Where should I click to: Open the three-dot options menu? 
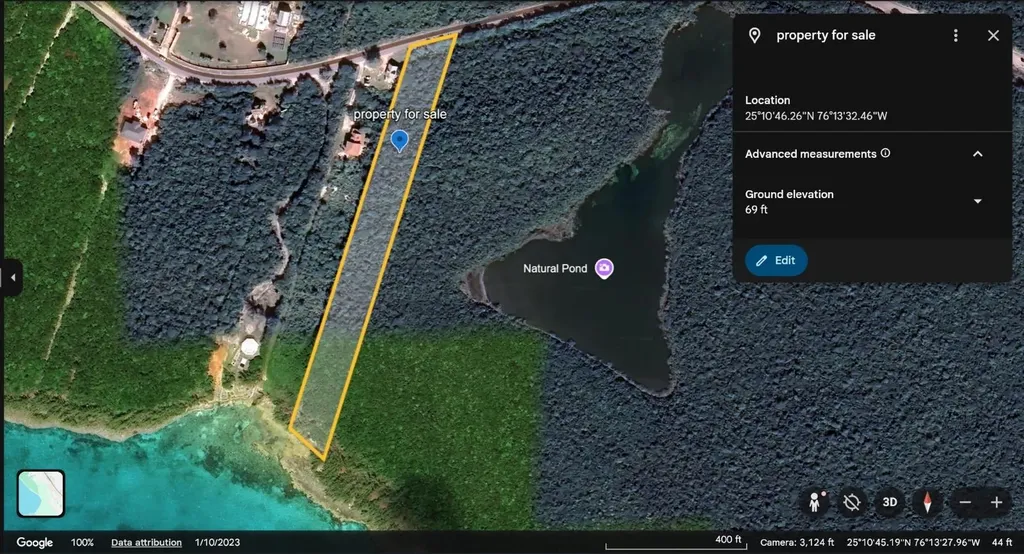tap(955, 35)
